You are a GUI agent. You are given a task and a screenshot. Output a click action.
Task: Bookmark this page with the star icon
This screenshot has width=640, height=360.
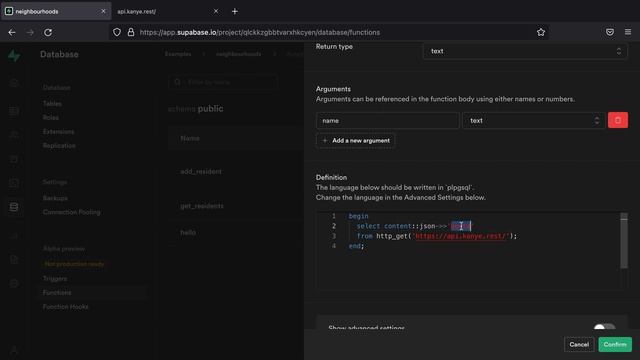(541, 32)
